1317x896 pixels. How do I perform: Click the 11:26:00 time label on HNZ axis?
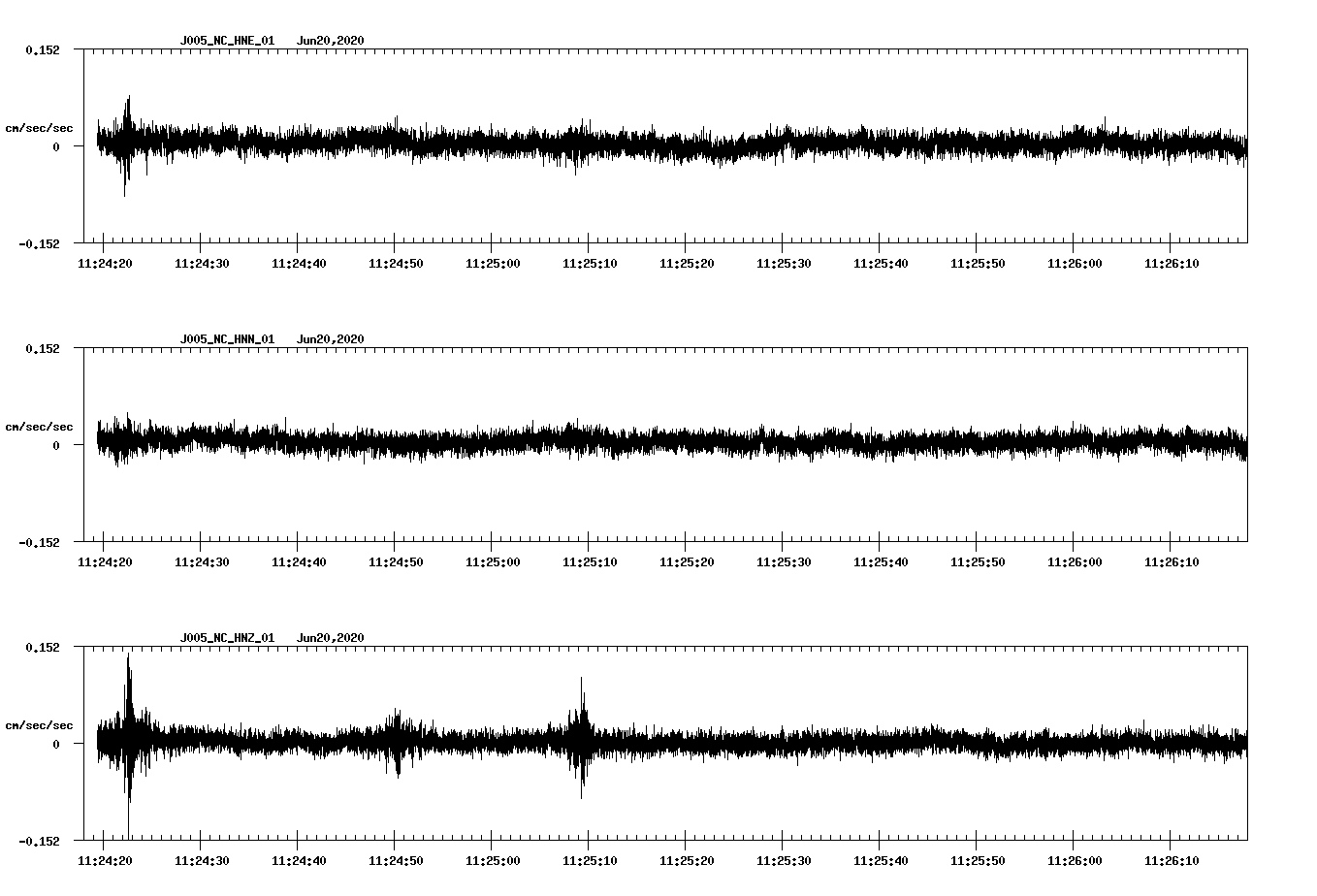(x=1075, y=861)
